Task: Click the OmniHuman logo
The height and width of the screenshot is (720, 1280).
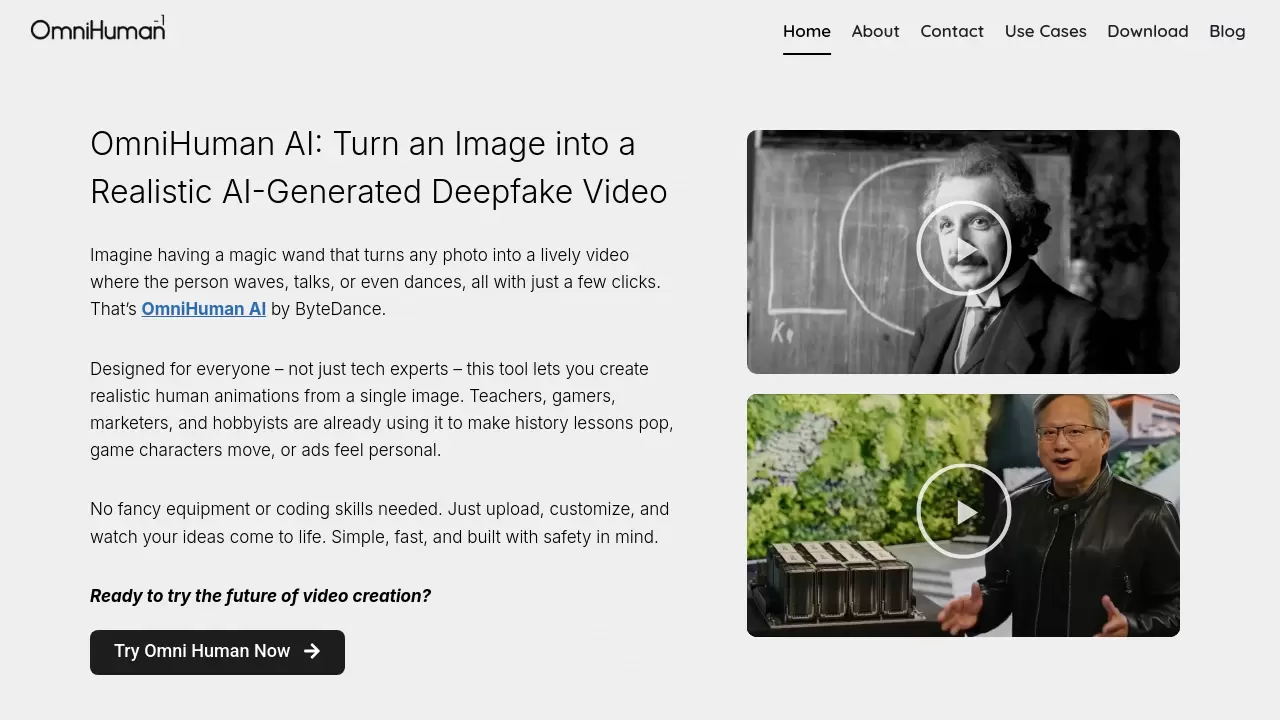Action: pos(98,28)
